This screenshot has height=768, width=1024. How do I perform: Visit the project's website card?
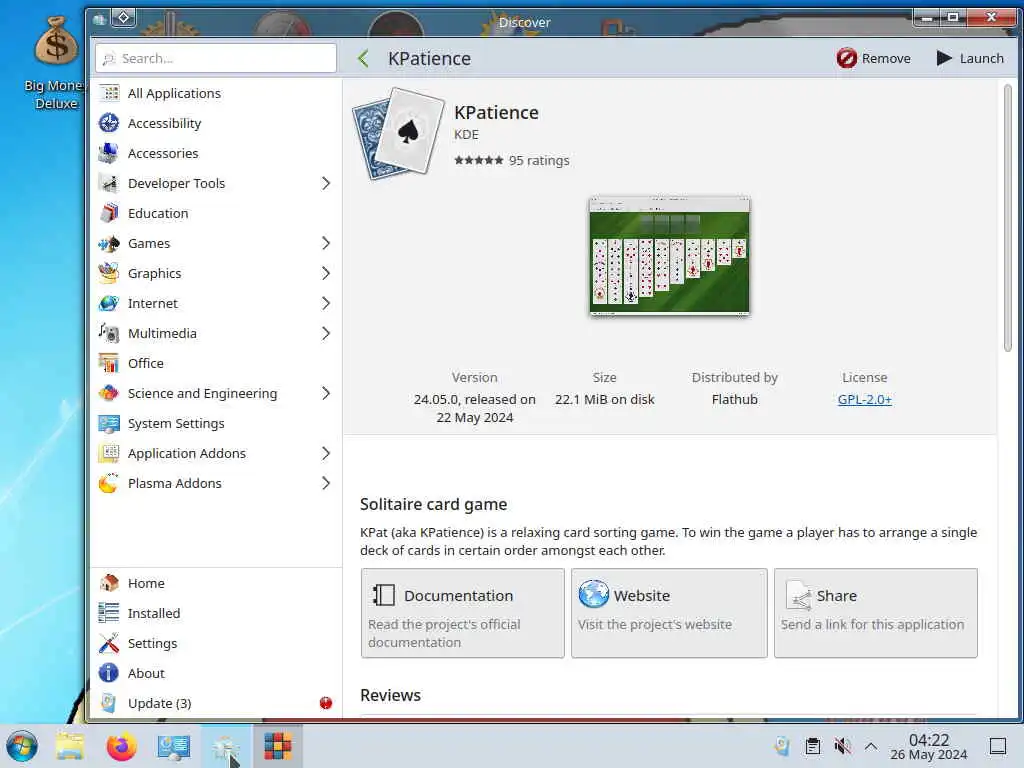(669, 613)
